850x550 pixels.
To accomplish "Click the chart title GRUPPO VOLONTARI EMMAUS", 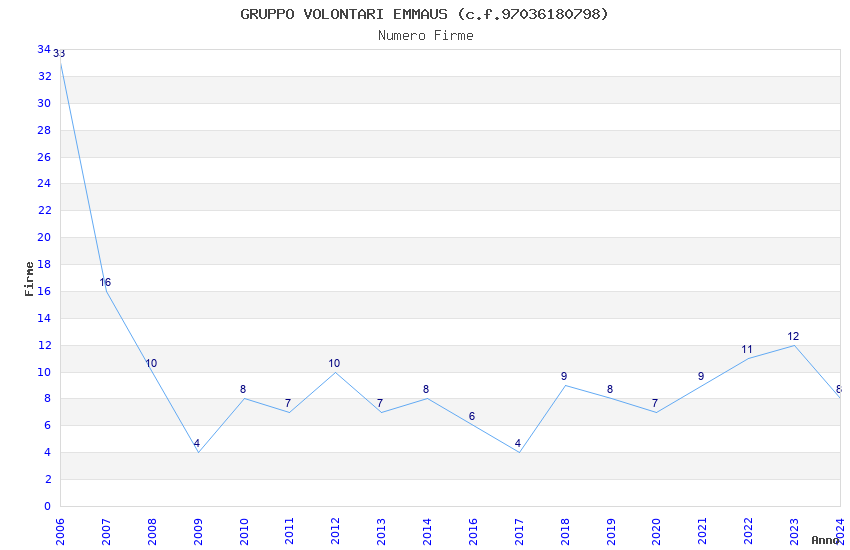I will [x=424, y=14].
